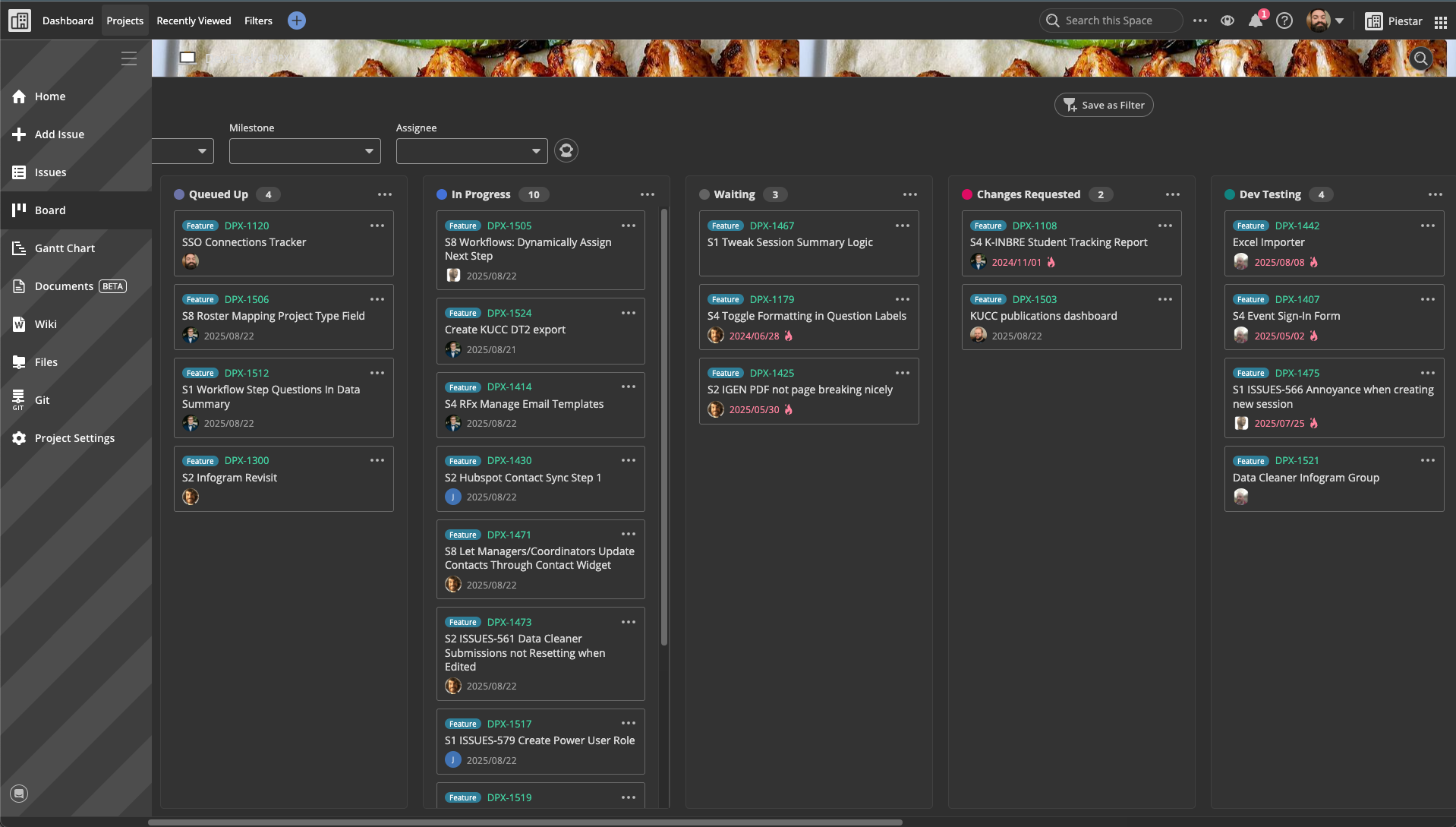The image size is (1456, 827).
Task: Click the Save as Filter button
Action: click(1104, 105)
